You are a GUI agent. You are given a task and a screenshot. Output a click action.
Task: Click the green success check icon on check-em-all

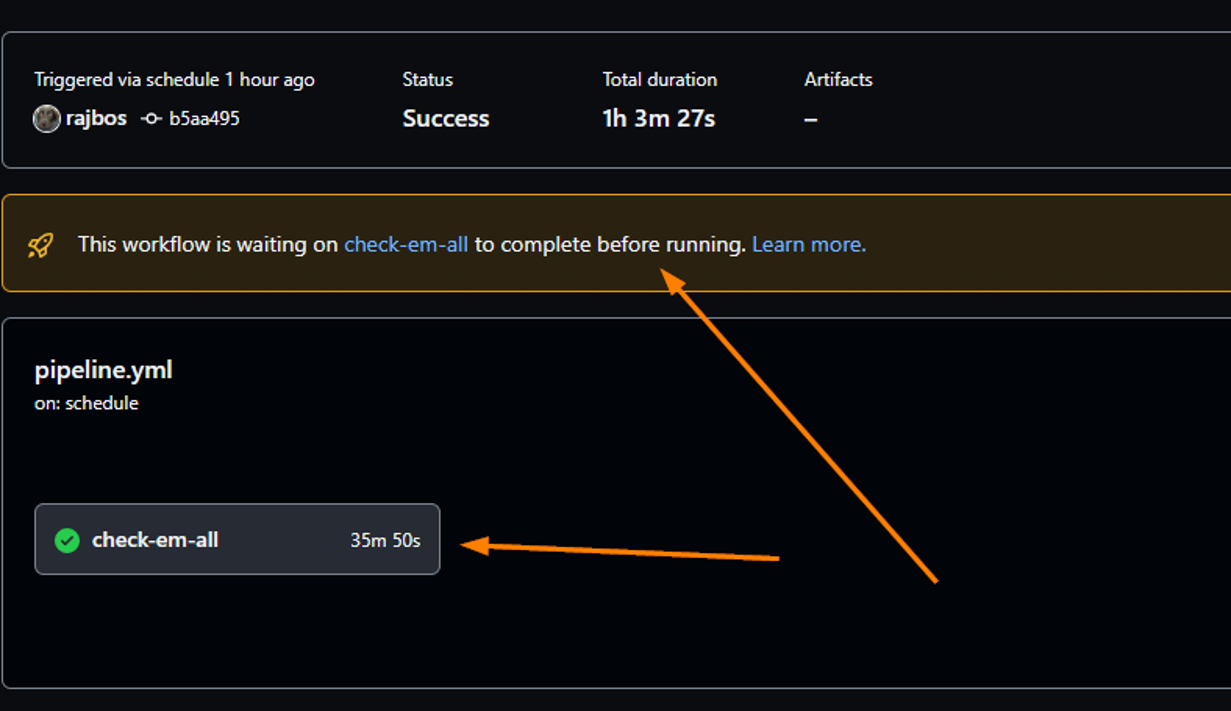(x=66, y=540)
